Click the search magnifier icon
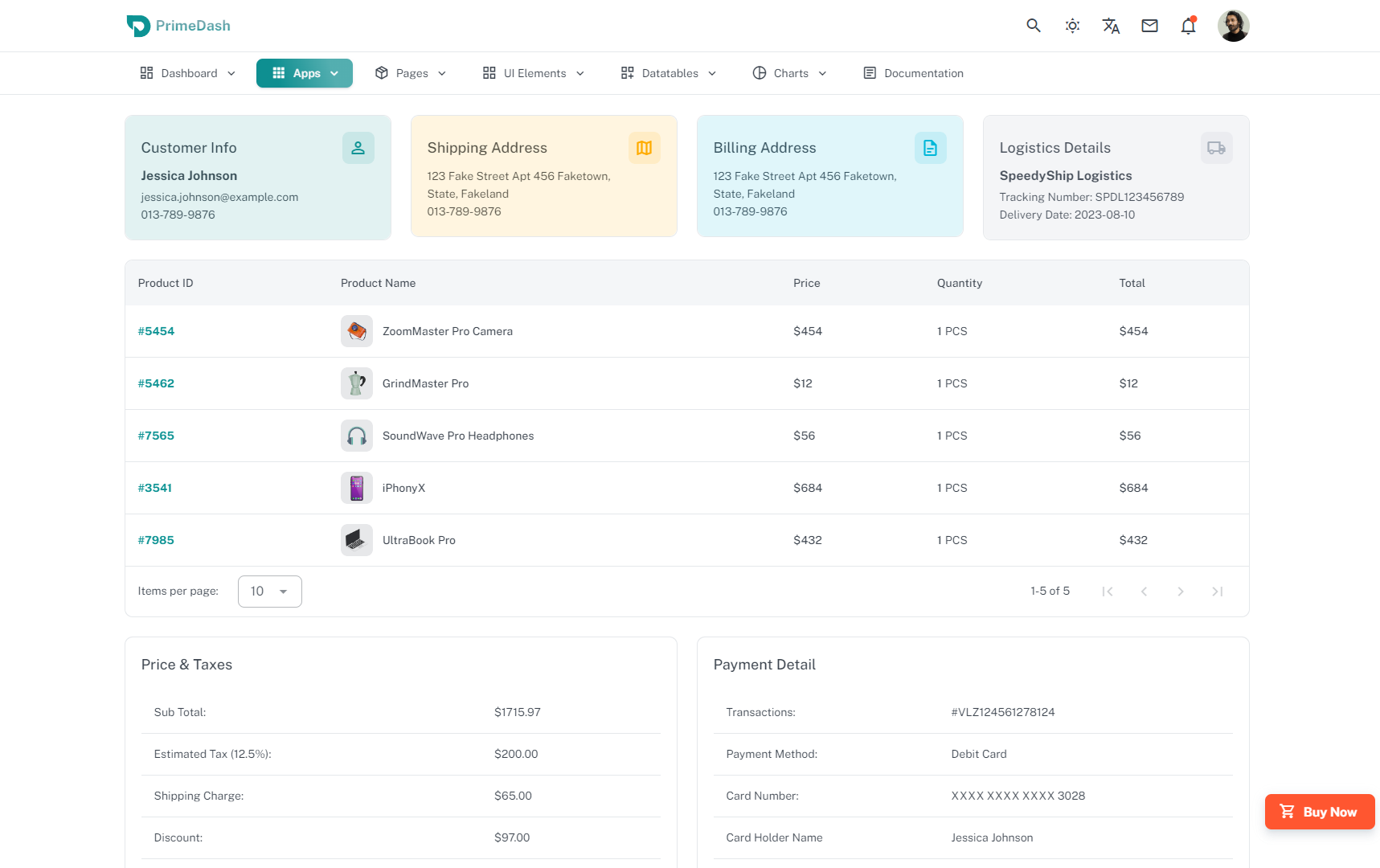Image resolution: width=1380 pixels, height=868 pixels. pos(1034,26)
